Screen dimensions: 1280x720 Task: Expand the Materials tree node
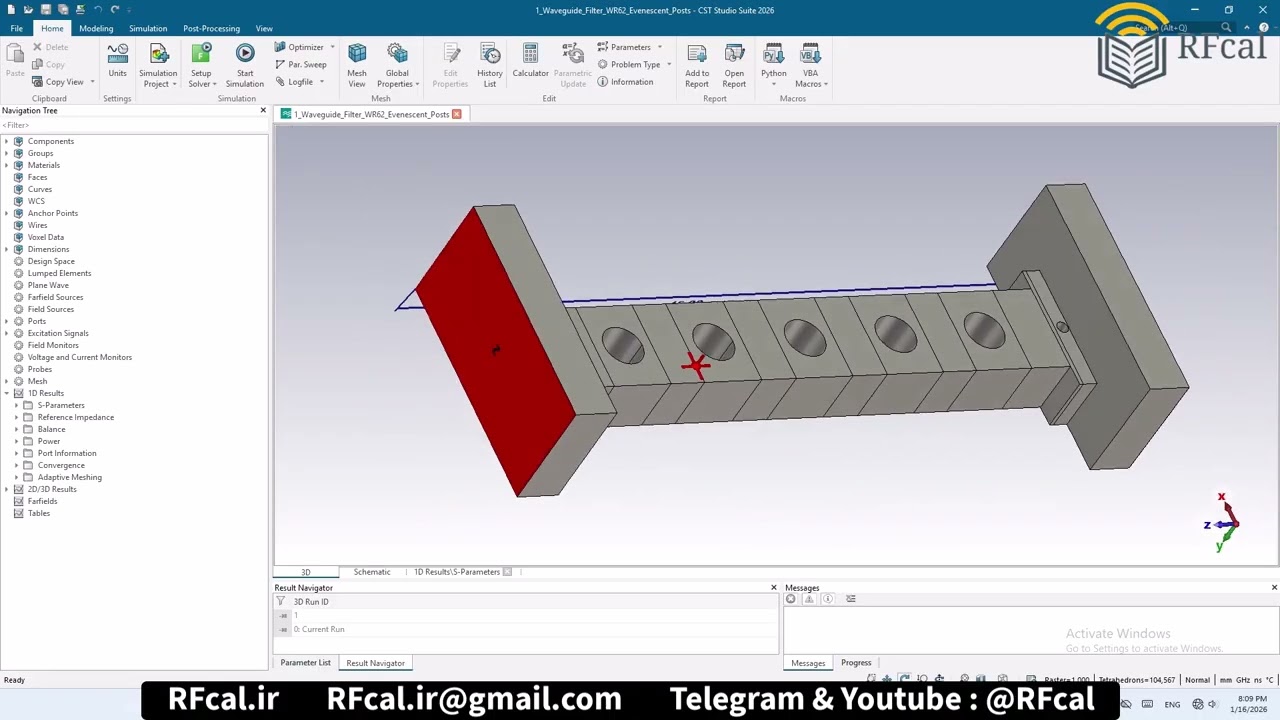pyautogui.click(x=7, y=165)
